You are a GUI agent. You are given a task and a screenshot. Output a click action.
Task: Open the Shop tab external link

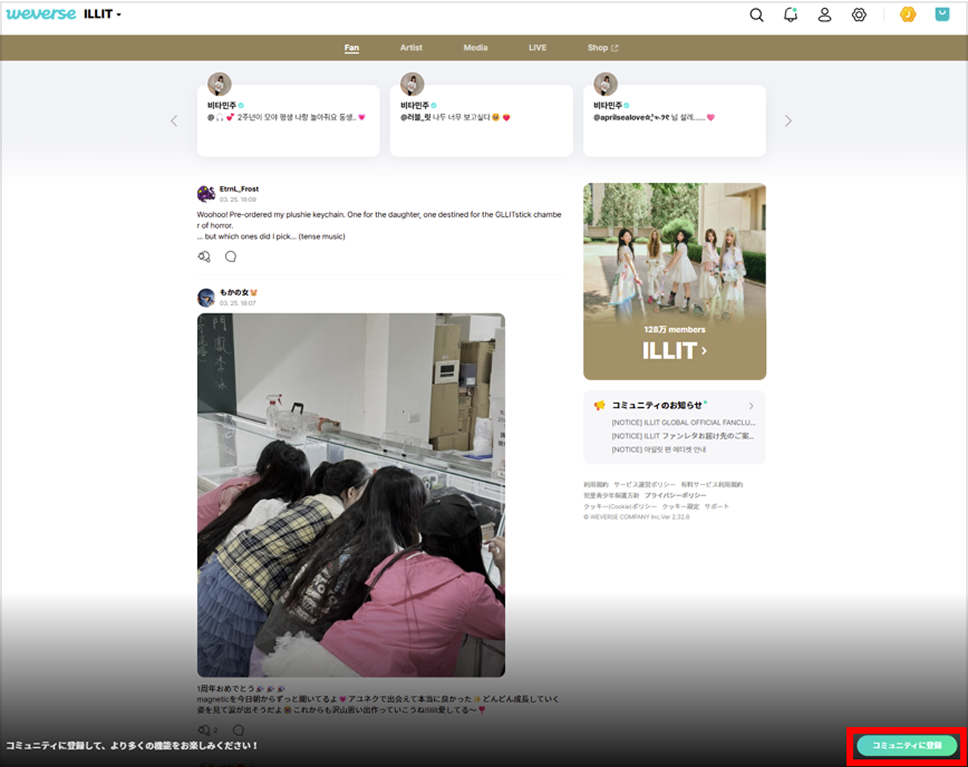603,48
